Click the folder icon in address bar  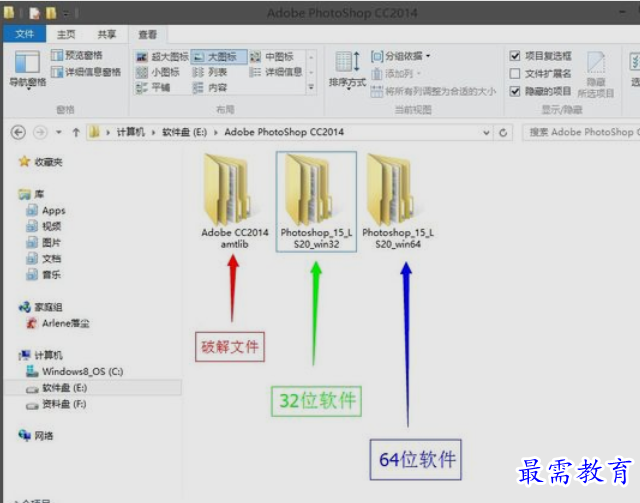tap(95, 132)
